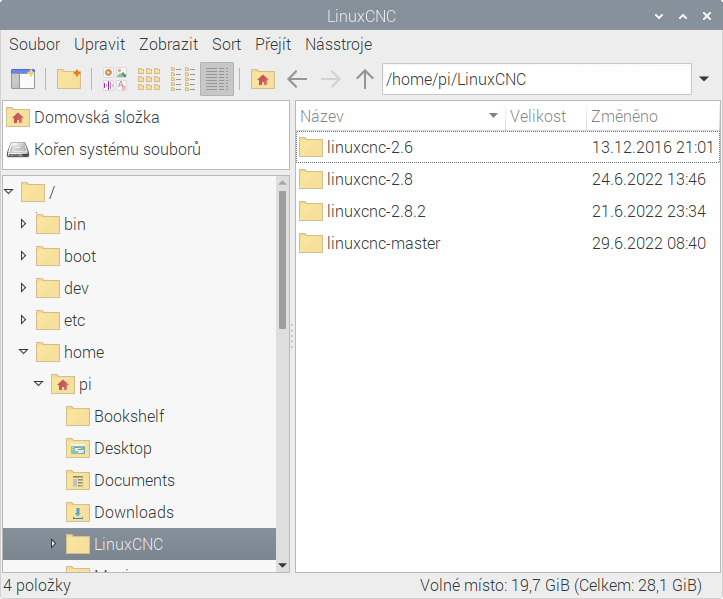
Task: Sort by Název column header
Action: point(400,116)
